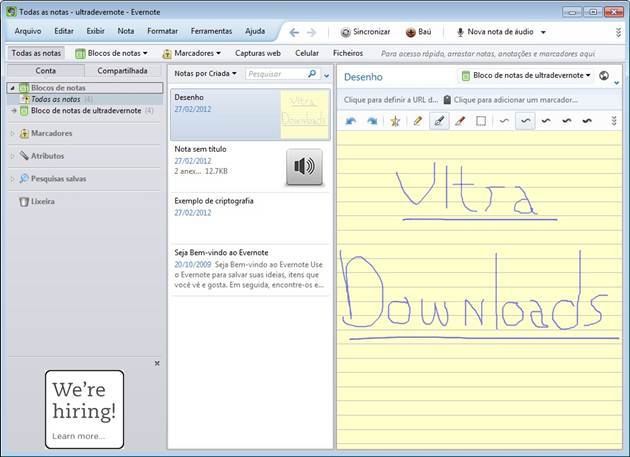This screenshot has height=457, width=630.
Task: Click Pesquisas salvas magnifier icon
Action: (x=24, y=178)
